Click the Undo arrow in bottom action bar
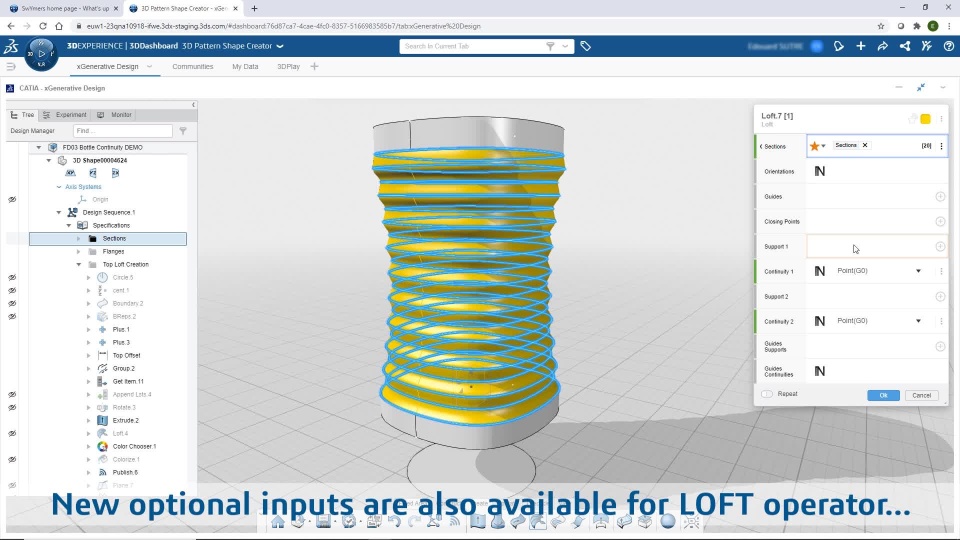 [x=394, y=522]
